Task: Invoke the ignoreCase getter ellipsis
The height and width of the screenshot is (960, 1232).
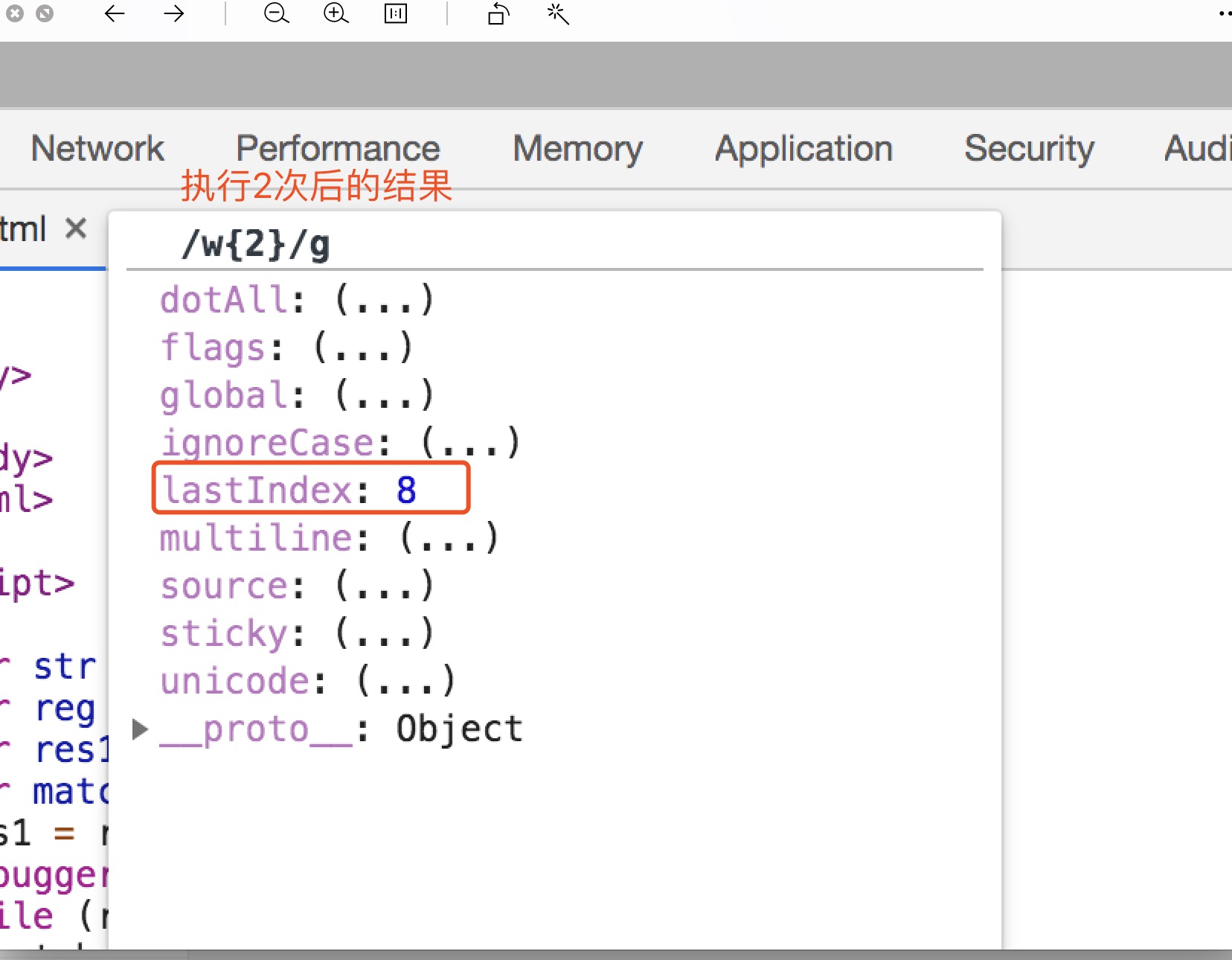Action: [x=470, y=443]
